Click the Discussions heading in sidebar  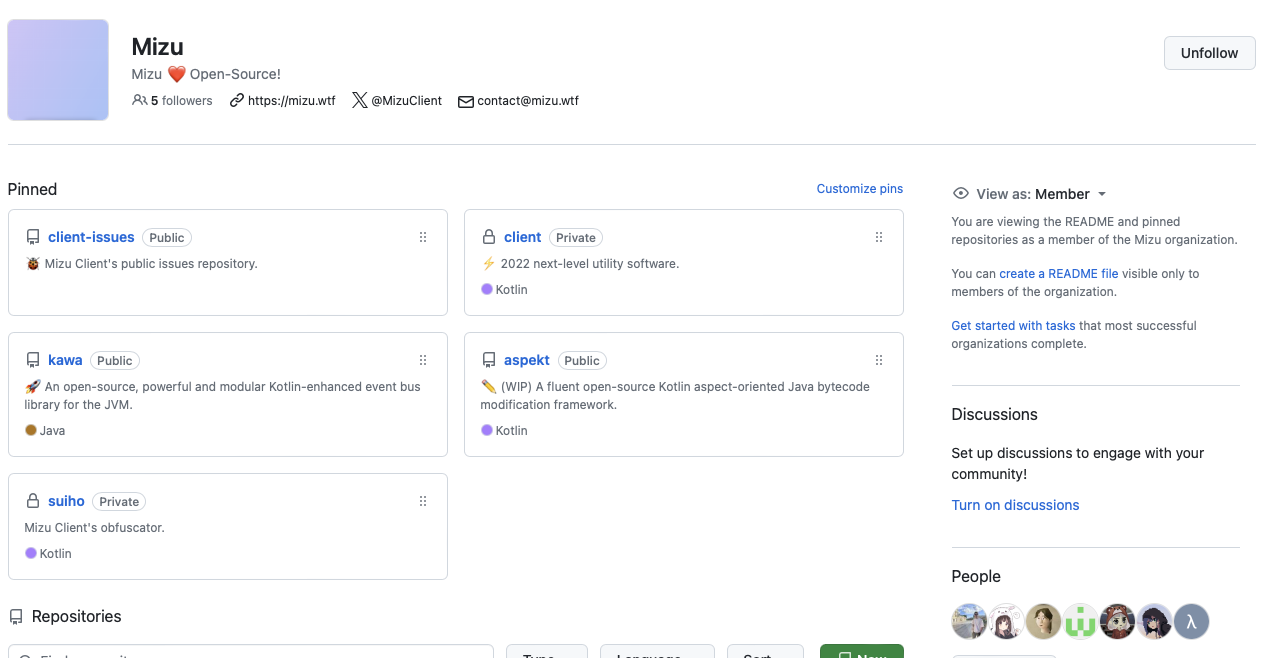[995, 415]
